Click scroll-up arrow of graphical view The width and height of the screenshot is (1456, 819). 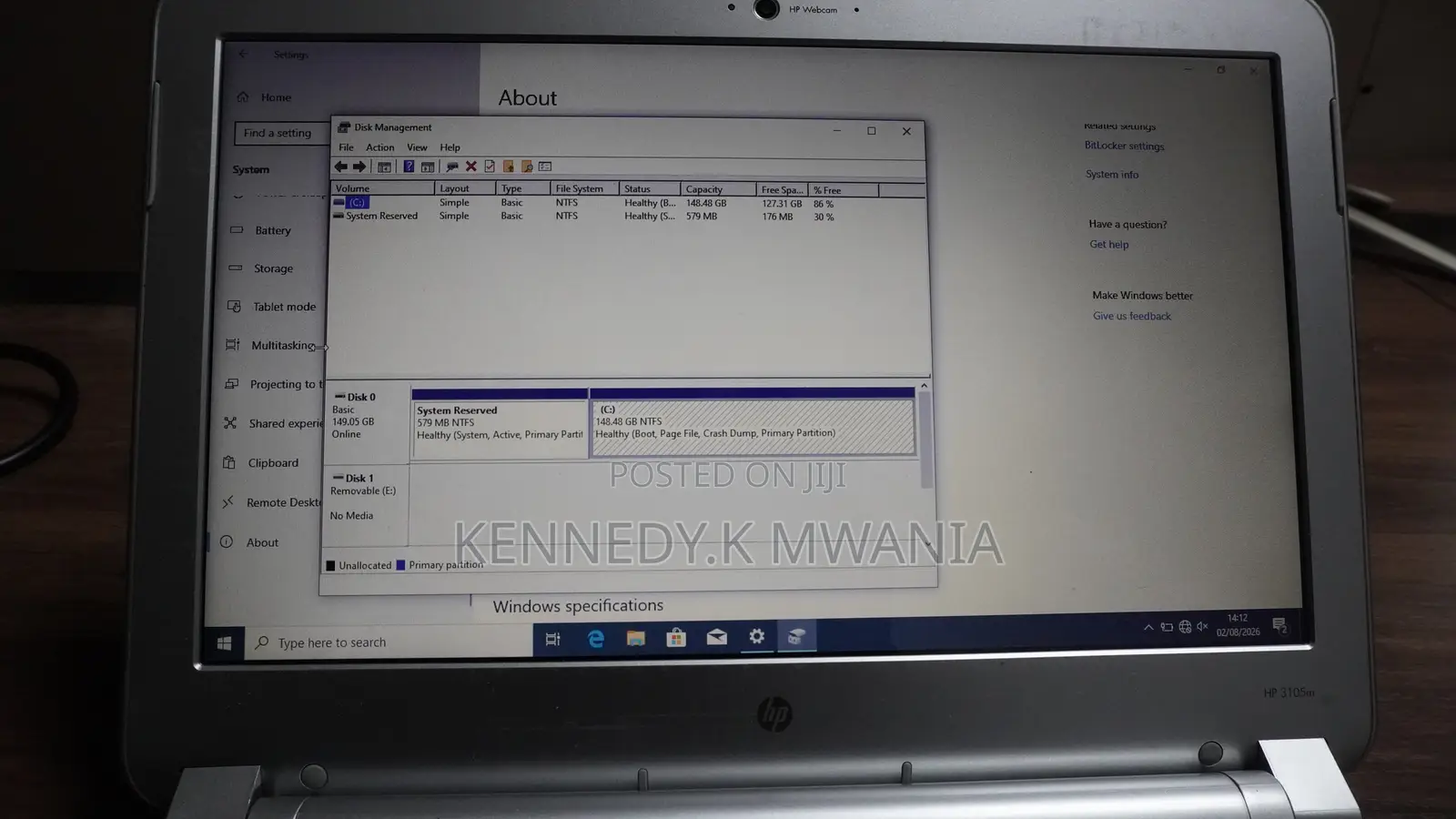pos(924,386)
